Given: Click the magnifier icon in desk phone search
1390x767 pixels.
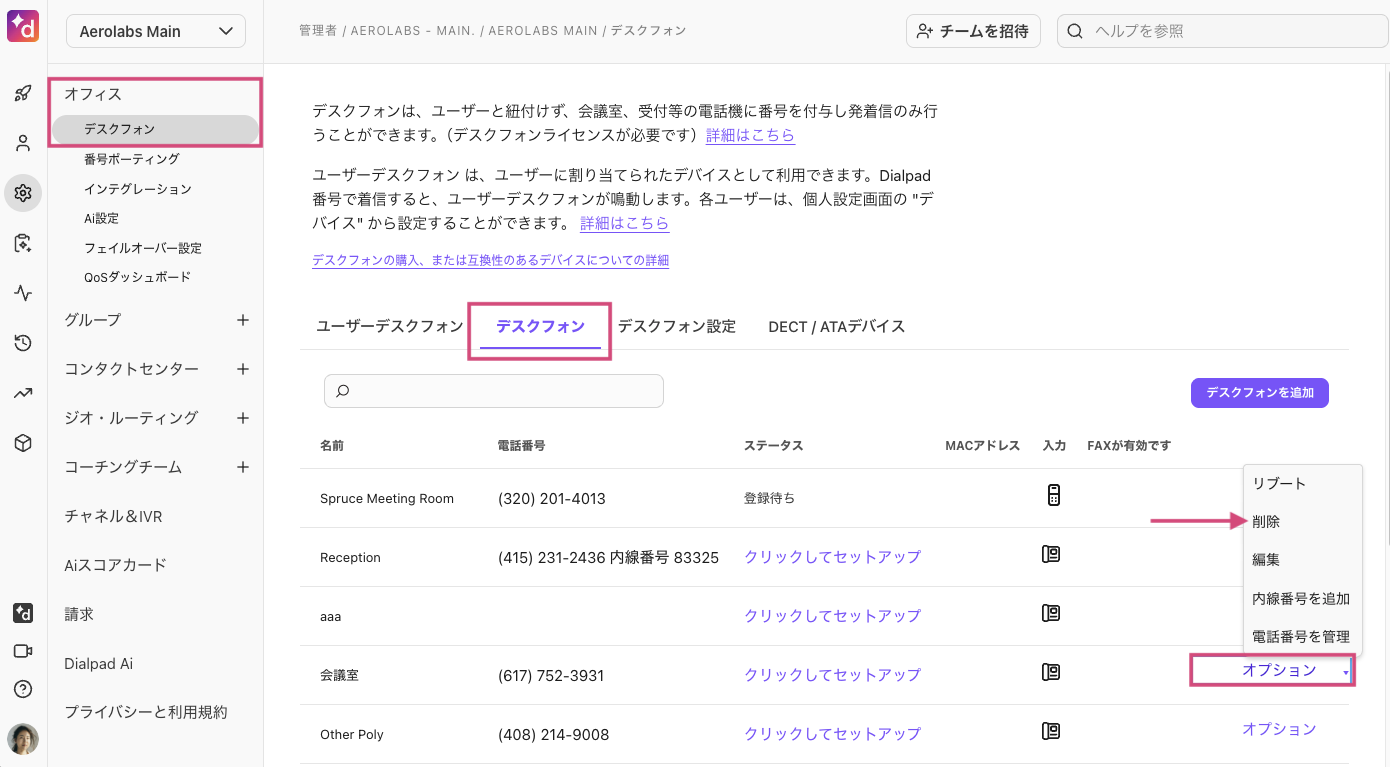Looking at the screenshot, I should click(x=343, y=391).
